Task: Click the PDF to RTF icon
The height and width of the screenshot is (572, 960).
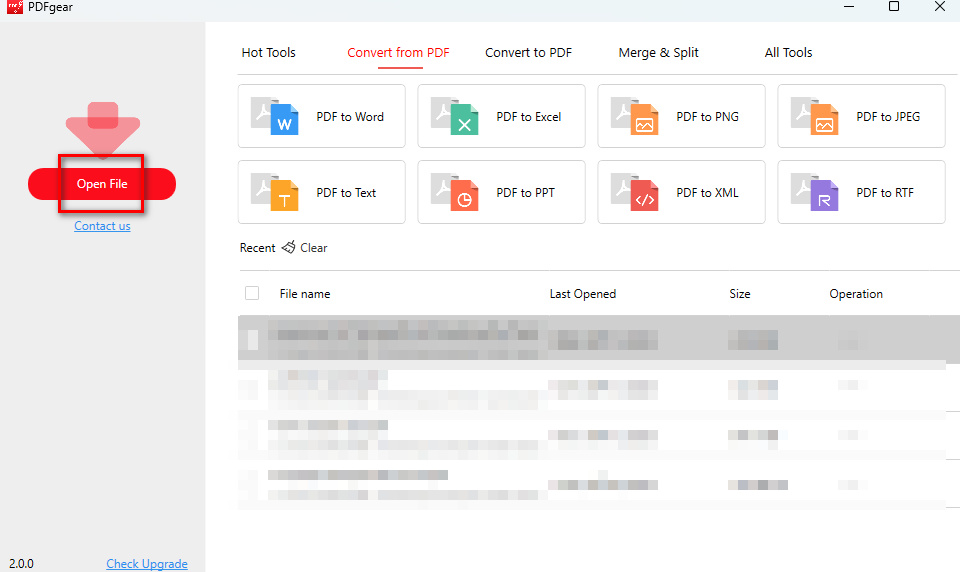Action: pos(814,192)
